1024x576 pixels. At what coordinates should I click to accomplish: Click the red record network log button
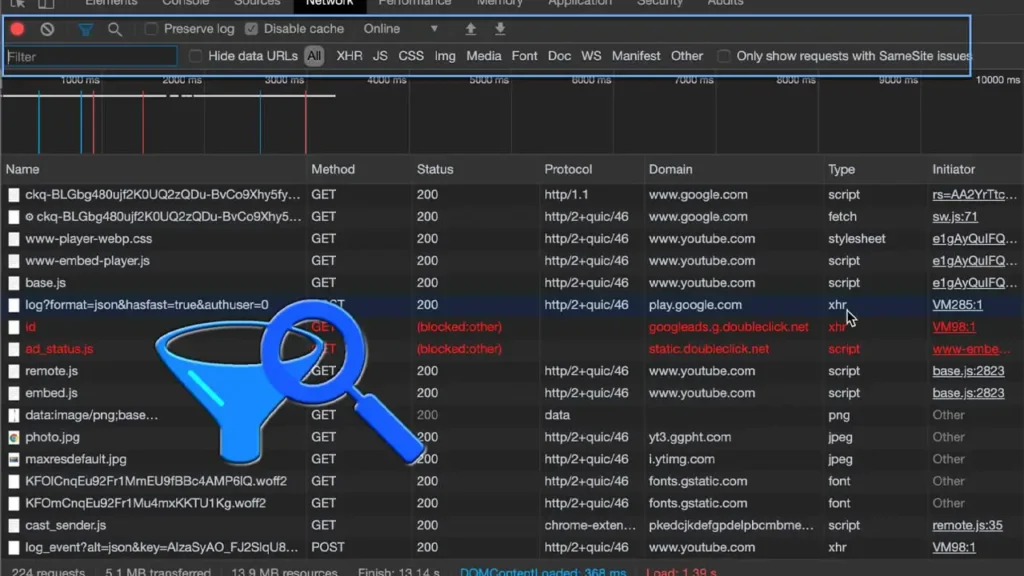click(18, 29)
